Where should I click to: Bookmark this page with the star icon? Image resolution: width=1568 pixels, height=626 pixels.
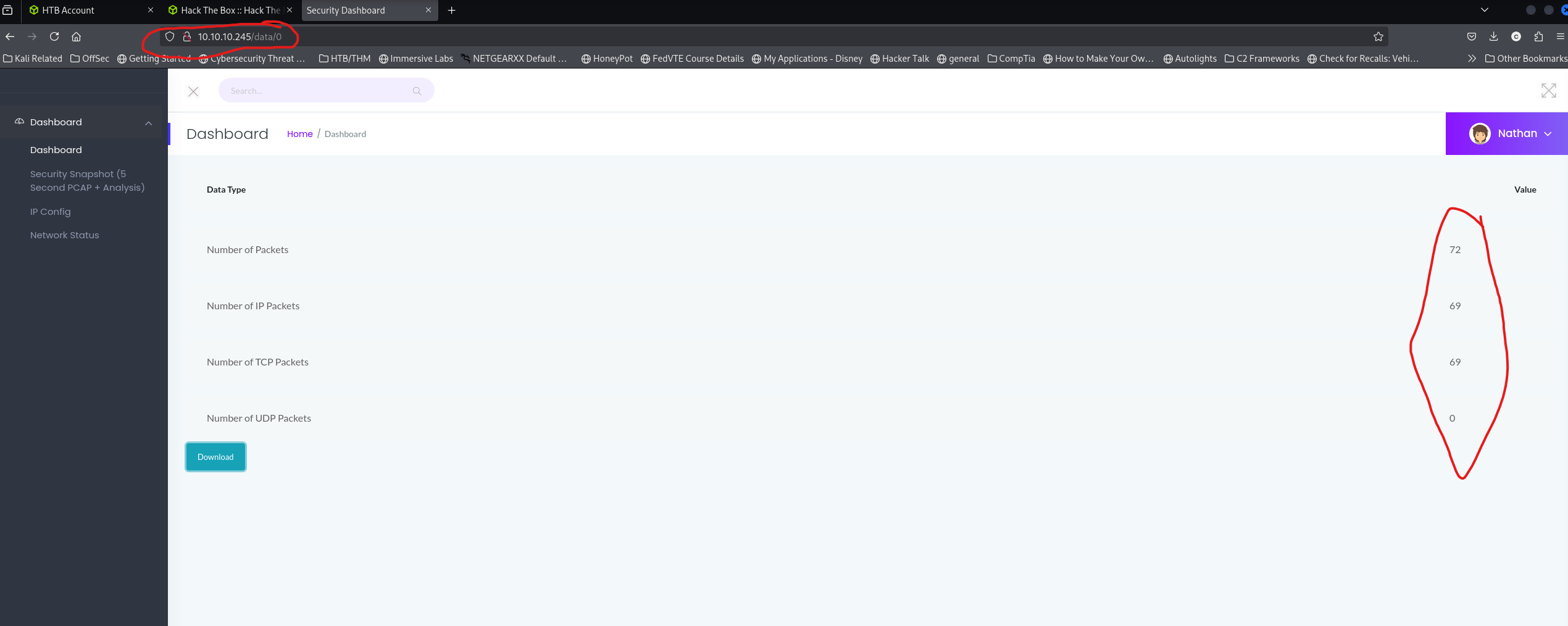1378,36
